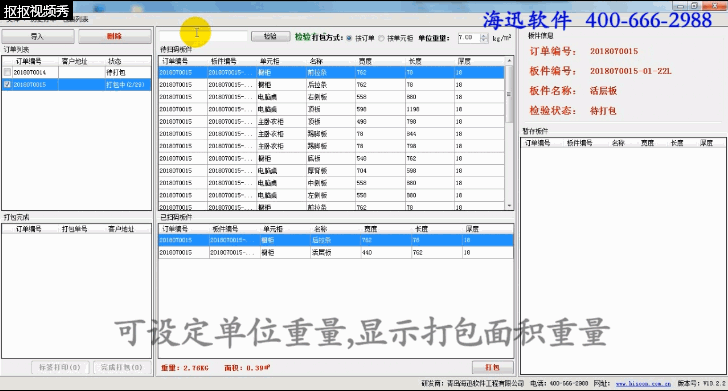
Task: Click the 单位重量 value field
Action: tap(468, 38)
